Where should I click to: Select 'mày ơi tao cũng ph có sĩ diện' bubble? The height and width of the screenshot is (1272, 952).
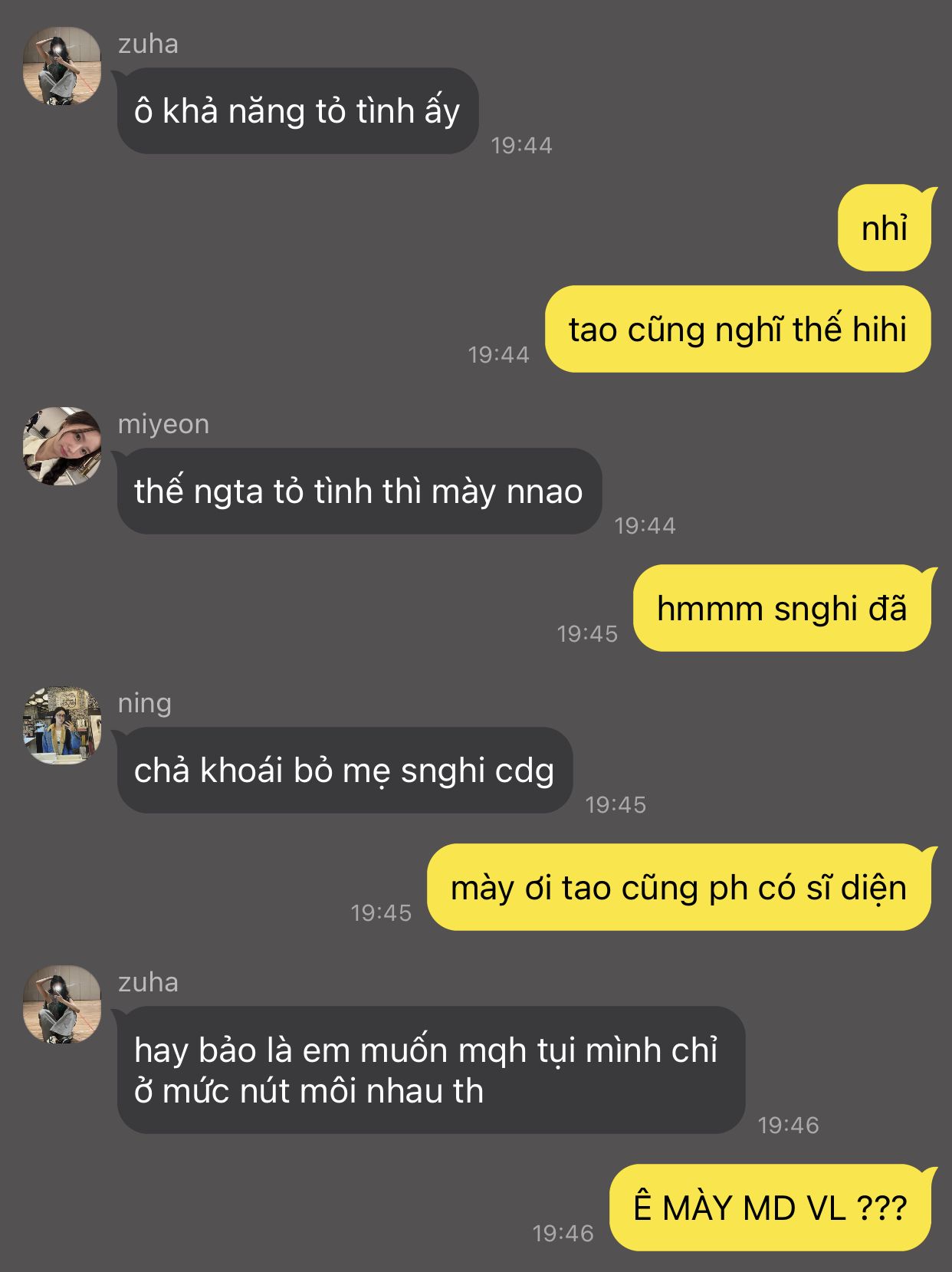tap(679, 887)
